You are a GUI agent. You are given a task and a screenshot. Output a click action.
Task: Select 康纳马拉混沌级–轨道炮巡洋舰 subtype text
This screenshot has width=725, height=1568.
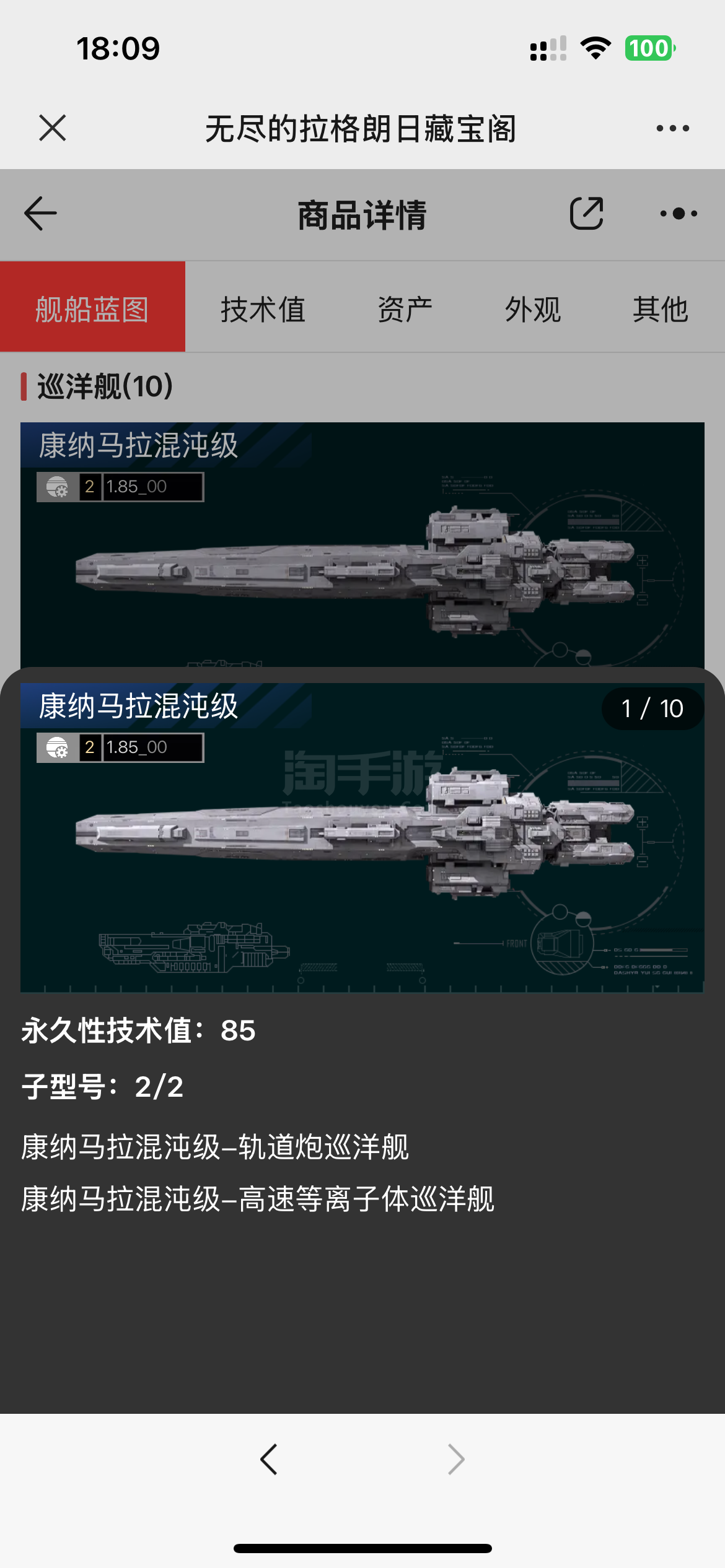pyautogui.click(x=215, y=1147)
